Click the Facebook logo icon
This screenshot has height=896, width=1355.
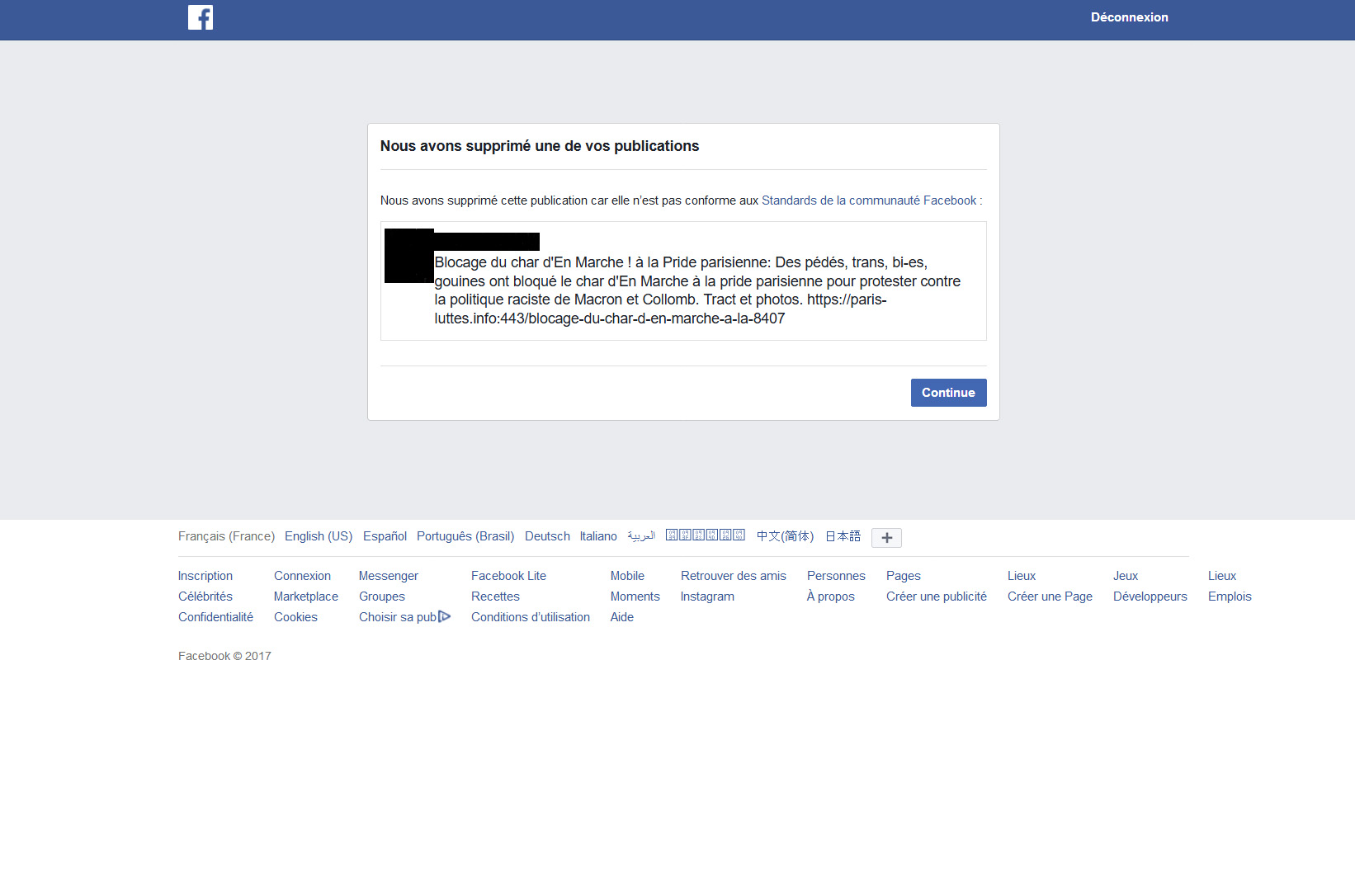click(x=201, y=17)
